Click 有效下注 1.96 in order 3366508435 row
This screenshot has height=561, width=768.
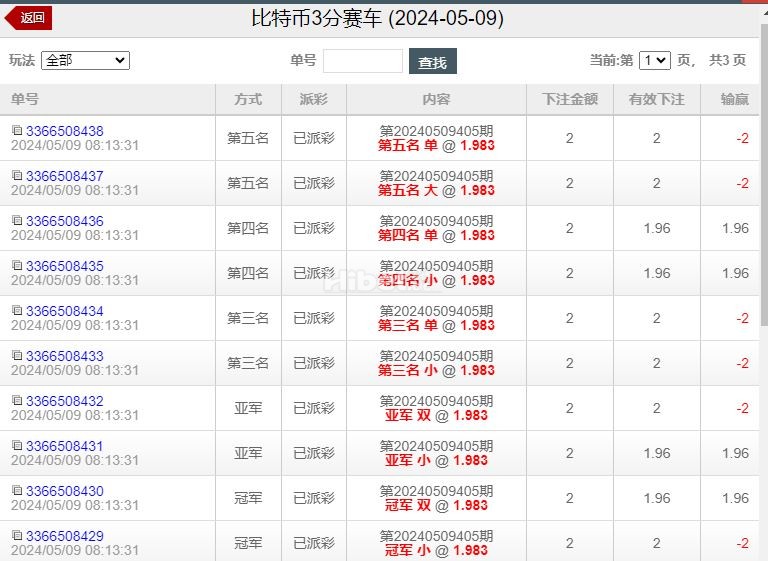click(657, 273)
